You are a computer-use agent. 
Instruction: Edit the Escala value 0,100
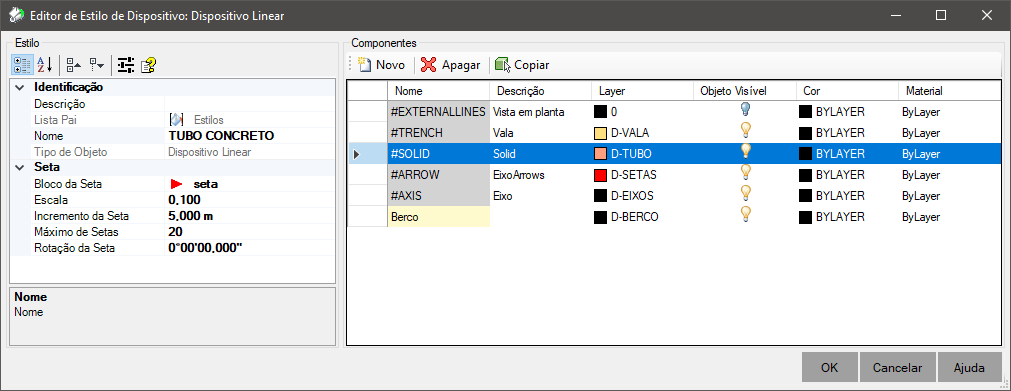[x=250, y=200]
